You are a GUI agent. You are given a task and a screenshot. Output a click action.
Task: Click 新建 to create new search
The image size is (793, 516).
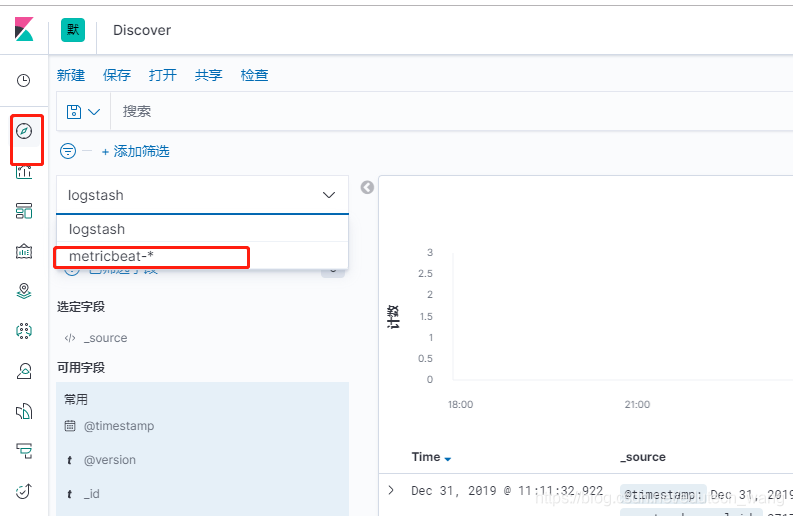point(71,75)
